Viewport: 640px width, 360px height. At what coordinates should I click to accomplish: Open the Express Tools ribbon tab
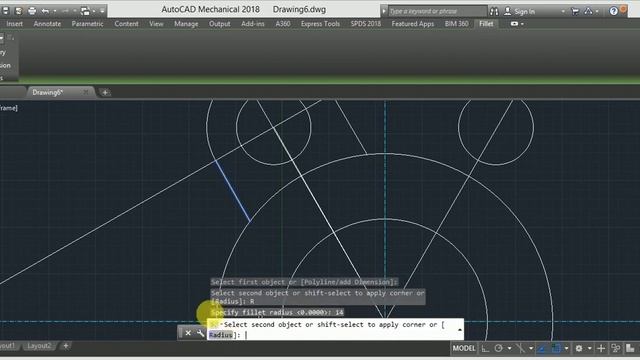click(320, 24)
